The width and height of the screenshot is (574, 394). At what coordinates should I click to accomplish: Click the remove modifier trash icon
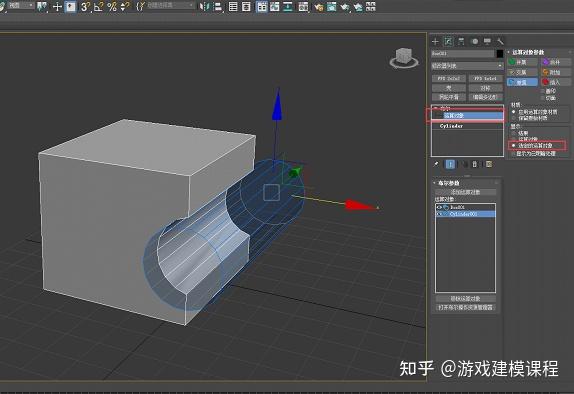(475, 164)
